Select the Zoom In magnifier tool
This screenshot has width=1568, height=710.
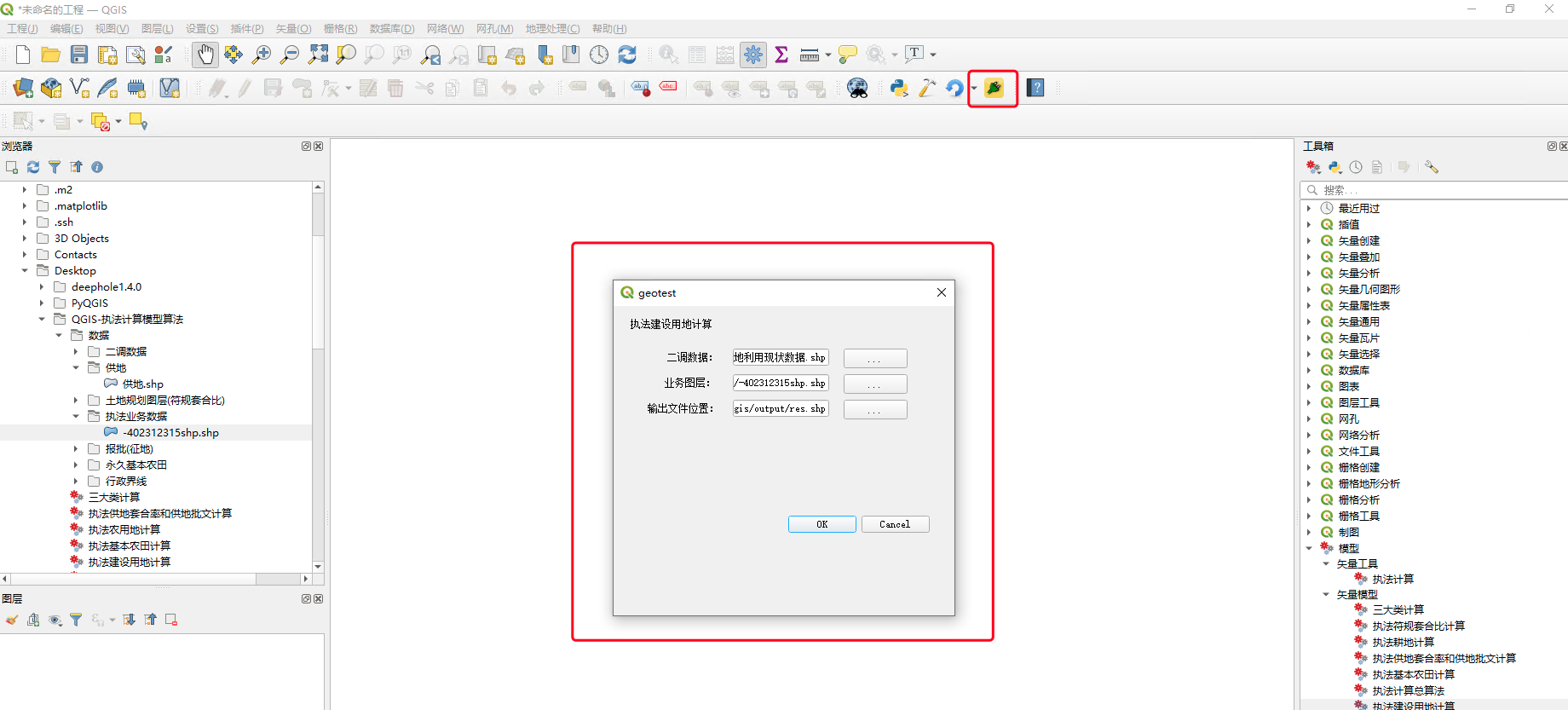262,55
